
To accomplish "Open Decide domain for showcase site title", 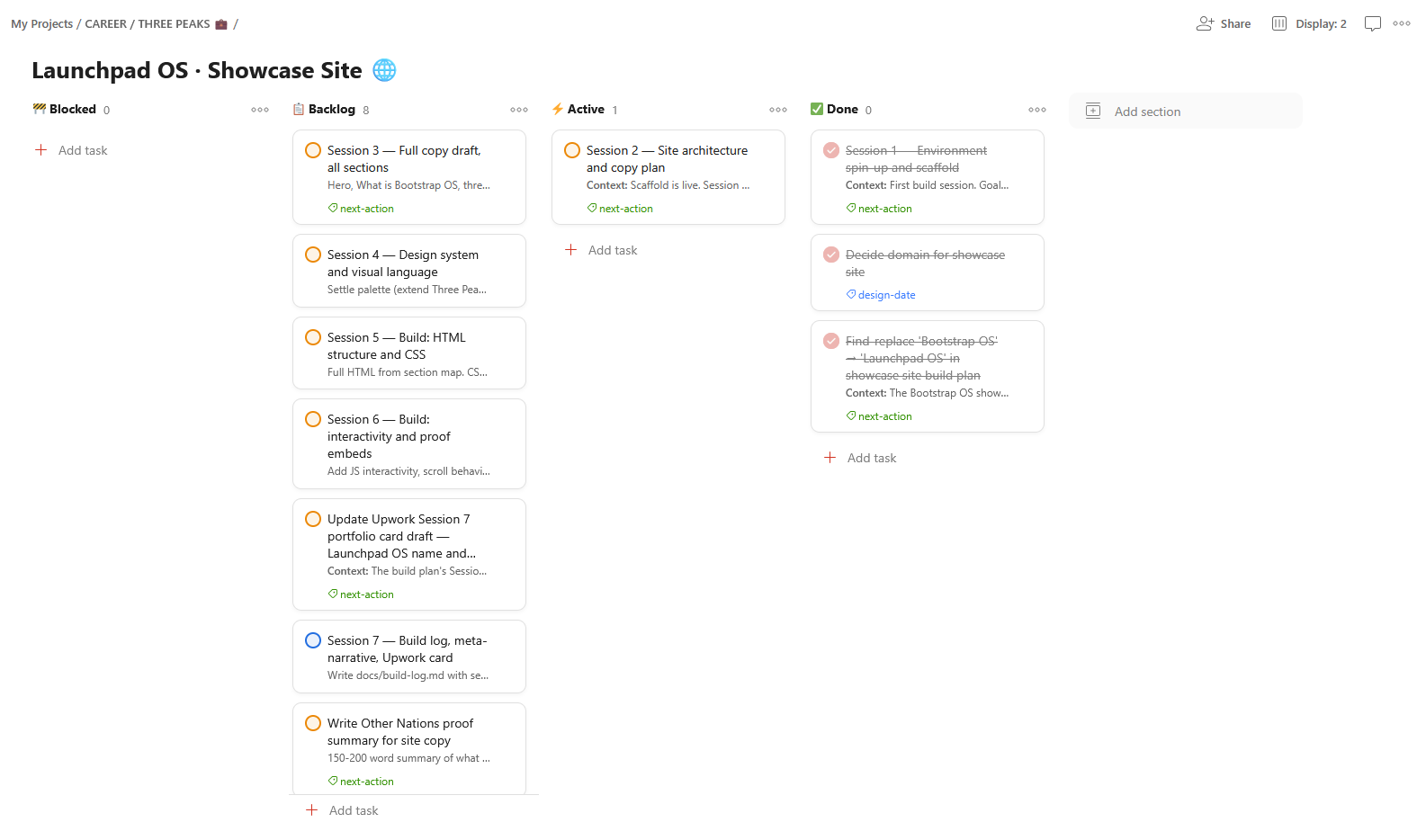I will pyautogui.click(x=925, y=264).
